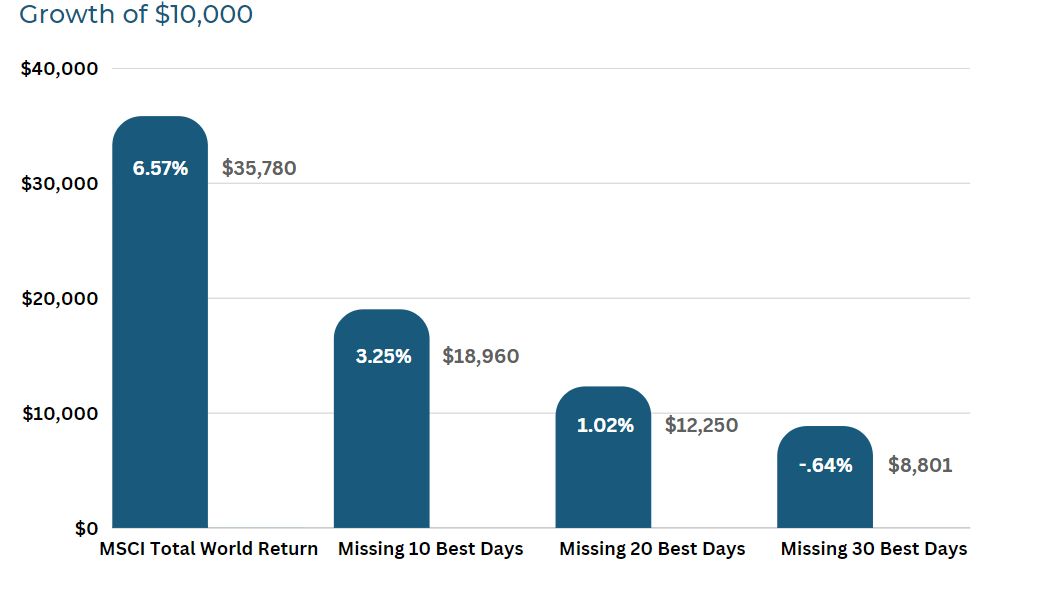This screenshot has height=597, width=1040.
Task: Select the $30,000 axis label
Action: tap(60, 183)
